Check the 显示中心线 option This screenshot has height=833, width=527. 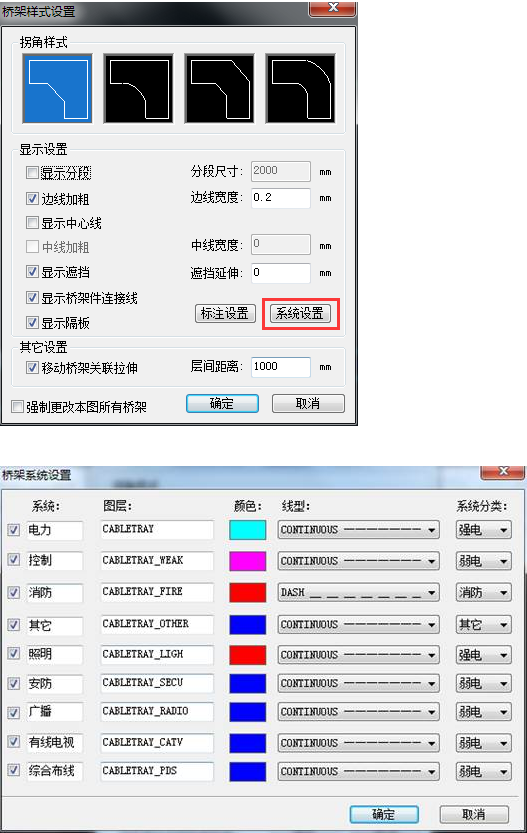[x=32, y=223]
